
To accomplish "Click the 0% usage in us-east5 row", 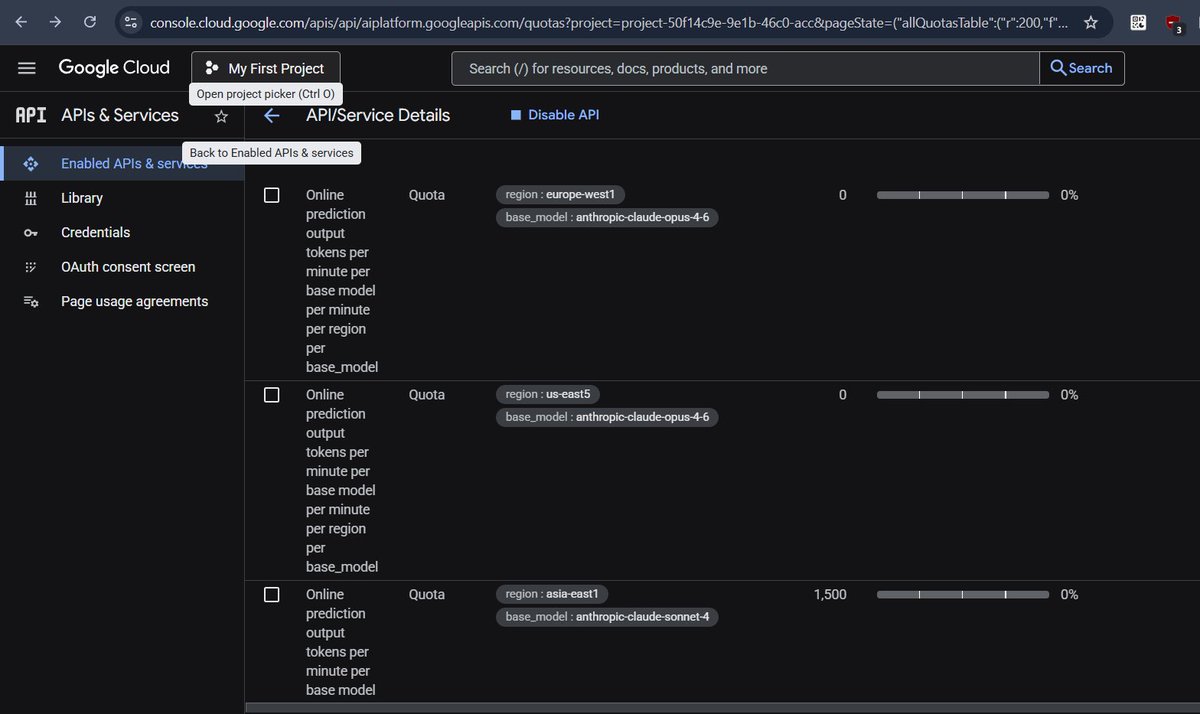I will tap(1069, 395).
